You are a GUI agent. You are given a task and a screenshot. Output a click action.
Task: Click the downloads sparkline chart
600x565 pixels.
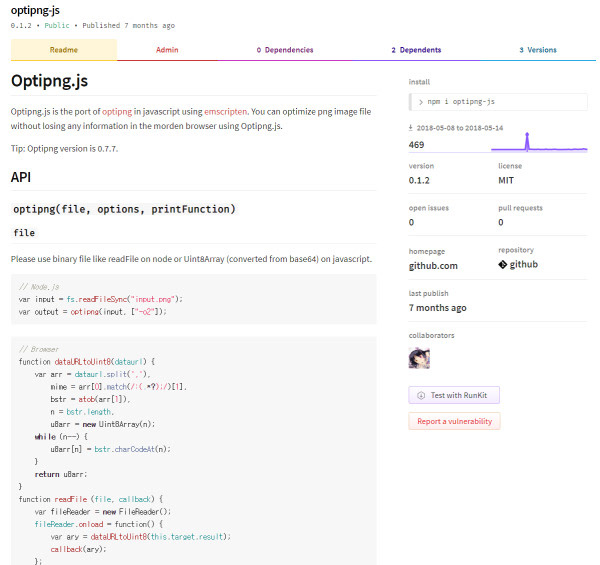tap(539, 143)
